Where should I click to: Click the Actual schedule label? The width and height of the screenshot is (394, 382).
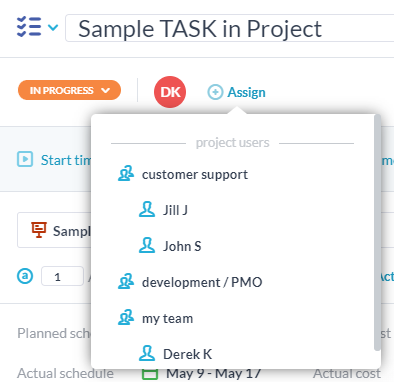coord(65,373)
